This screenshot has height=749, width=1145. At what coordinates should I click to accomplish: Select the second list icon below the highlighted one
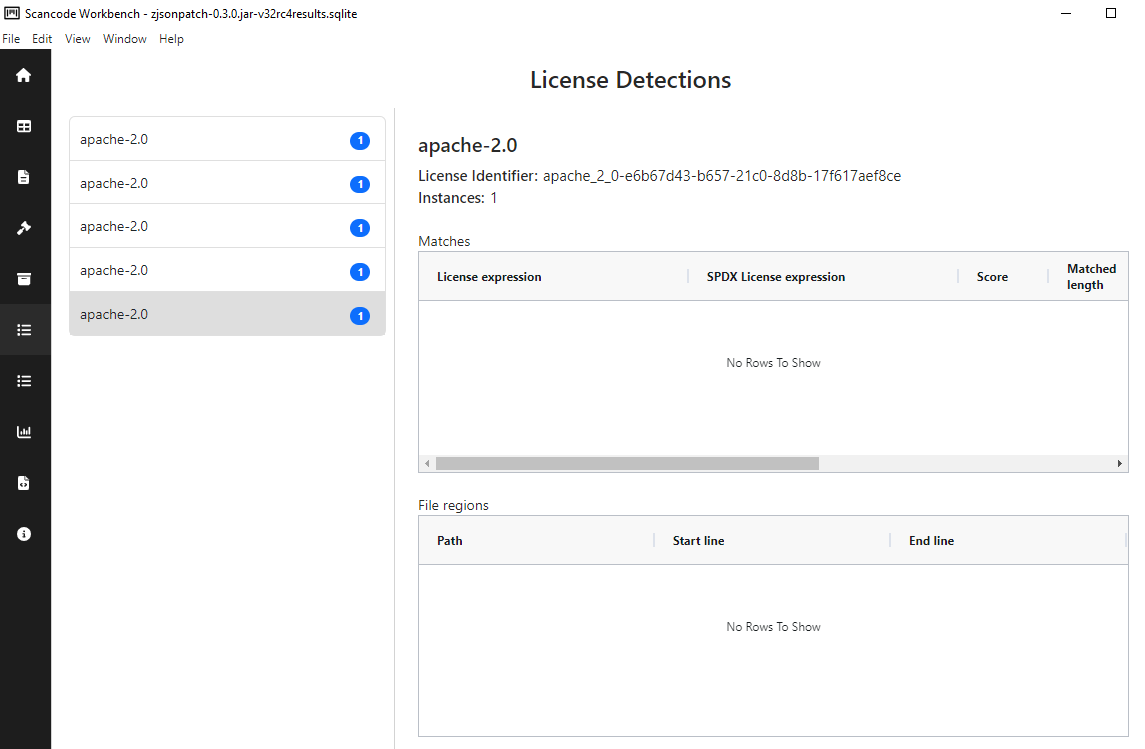click(x=24, y=381)
